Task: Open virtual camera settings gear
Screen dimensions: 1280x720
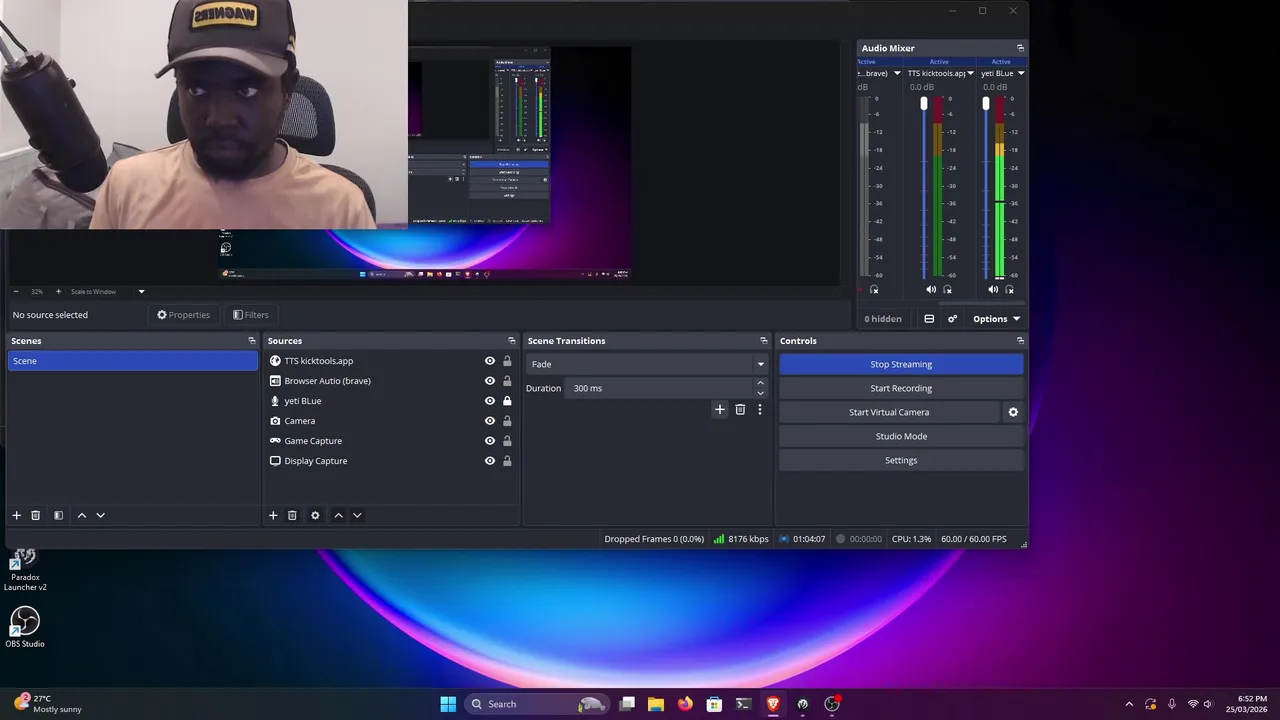Action: coord(1013,412)
